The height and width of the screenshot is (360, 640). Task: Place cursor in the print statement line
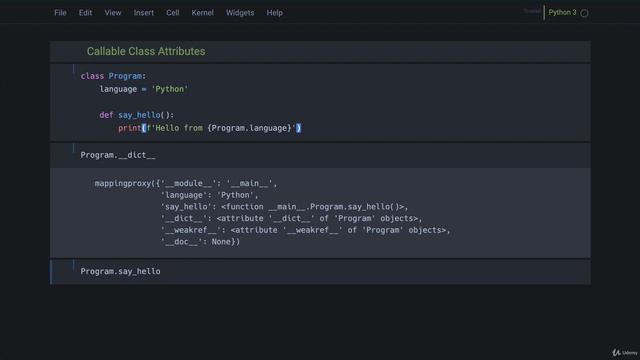(x=209, y=128)
